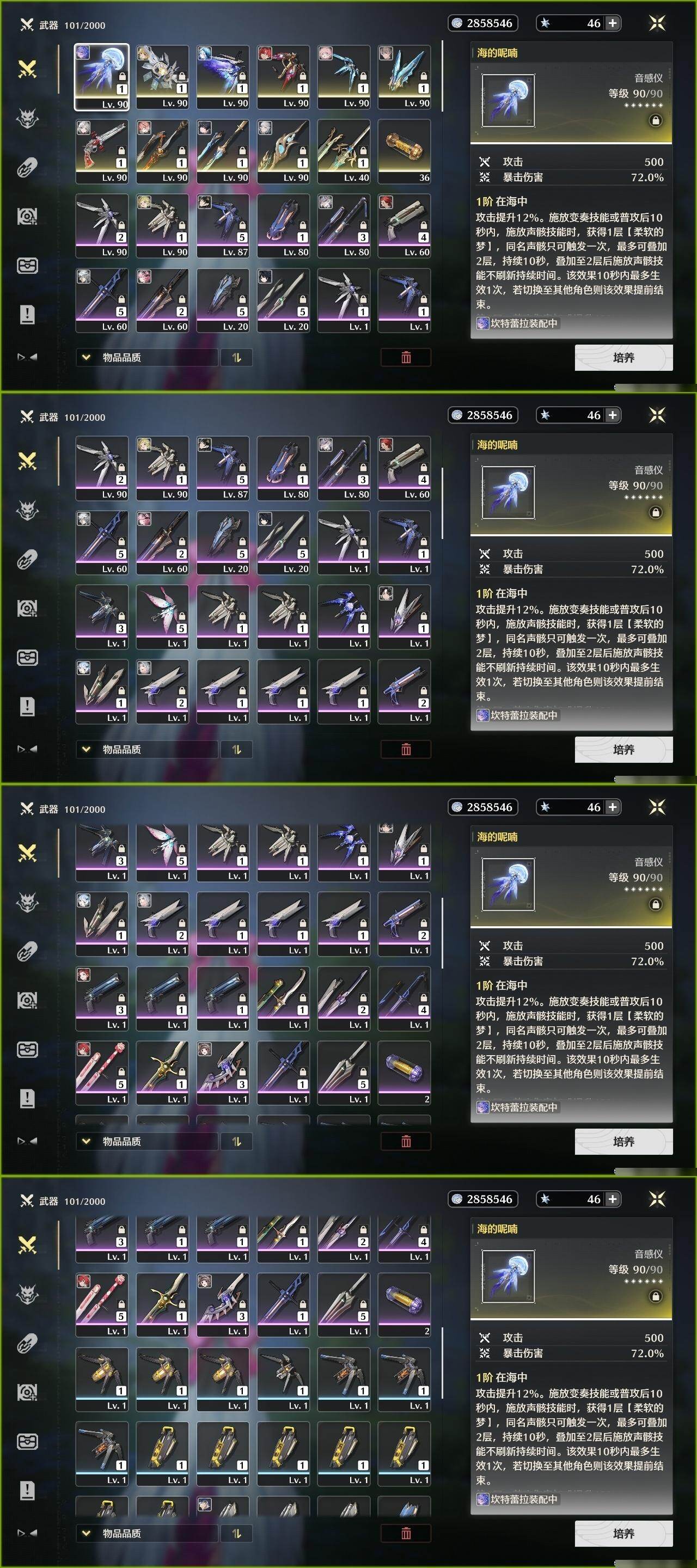The height and width of the screenshot is (1568, 697).
Task: Toggle the detail-panel lock in the first screenshot
Action: click(x=656, y=120)
